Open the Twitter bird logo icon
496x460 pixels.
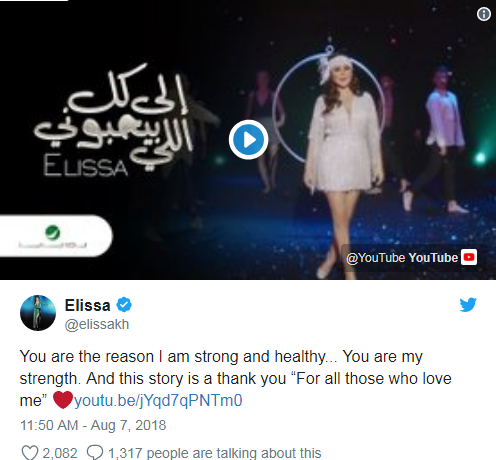pos(468,305)
